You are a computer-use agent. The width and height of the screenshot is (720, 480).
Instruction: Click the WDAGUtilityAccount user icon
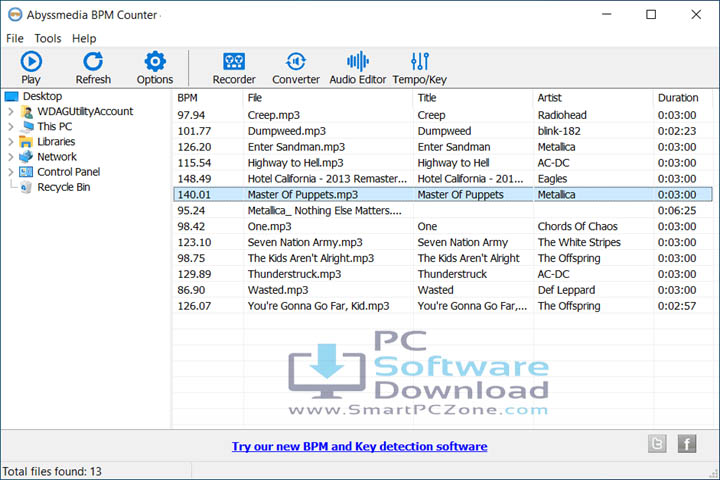click(27, 112)
